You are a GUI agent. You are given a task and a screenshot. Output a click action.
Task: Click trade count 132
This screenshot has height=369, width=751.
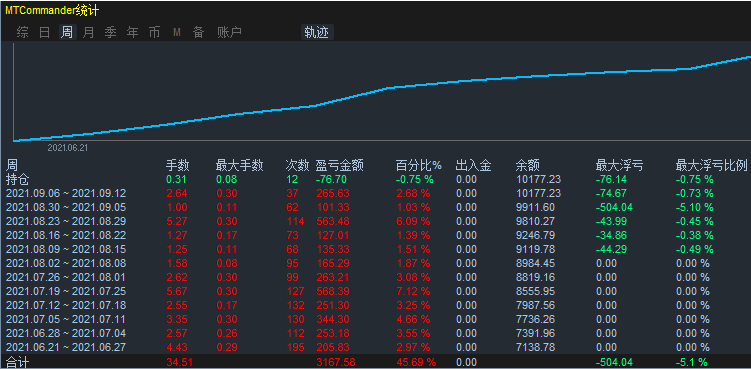click(x=295, y=305)
